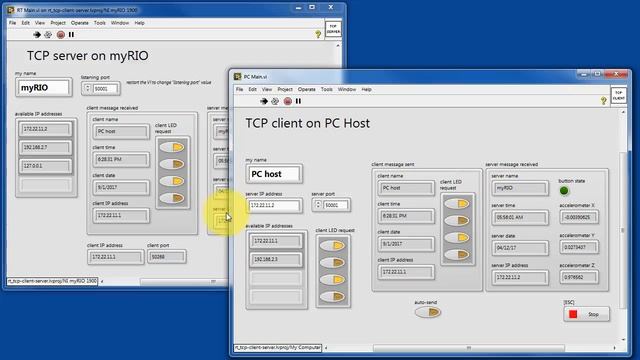Click the myRIO my name field
Screen dimensions: 640x360
click(x=43, y=88)
